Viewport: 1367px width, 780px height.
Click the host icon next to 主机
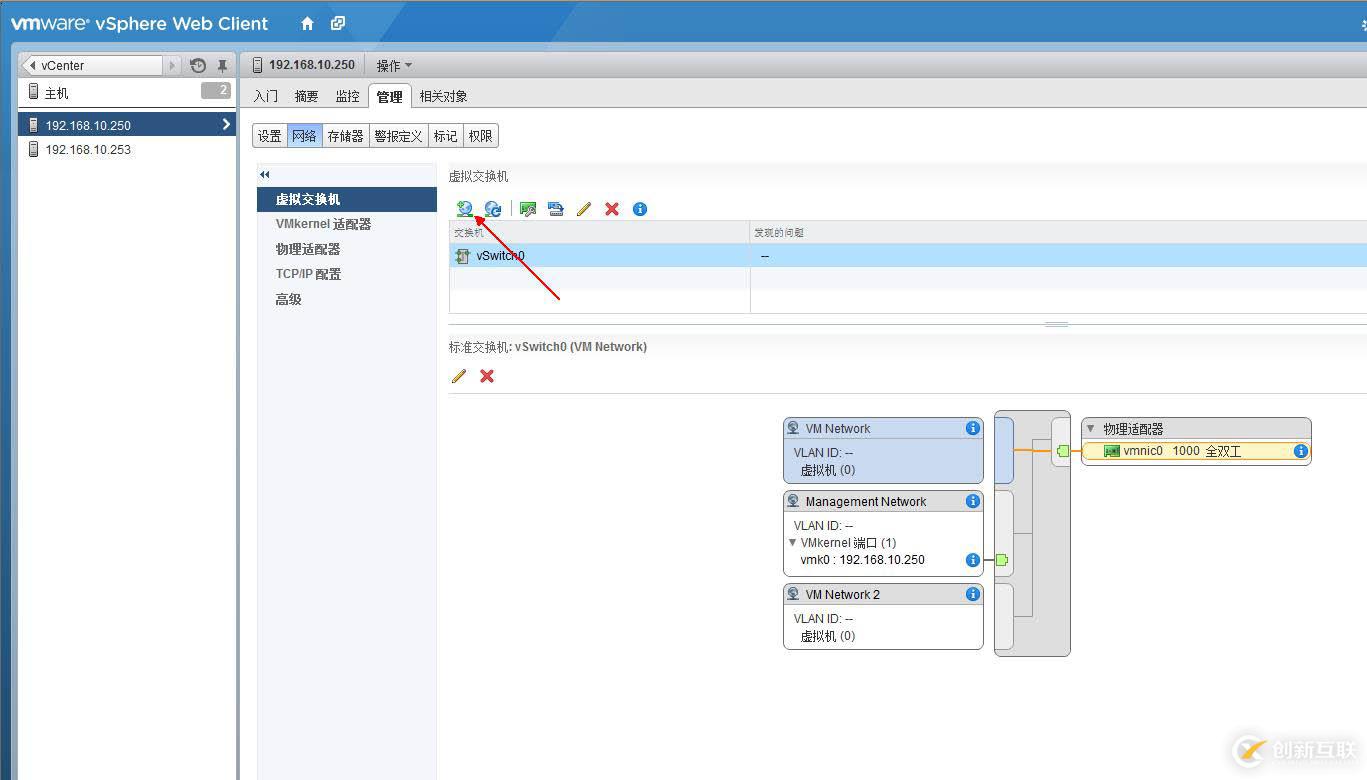pyautogui.click(x=33, y=92)
